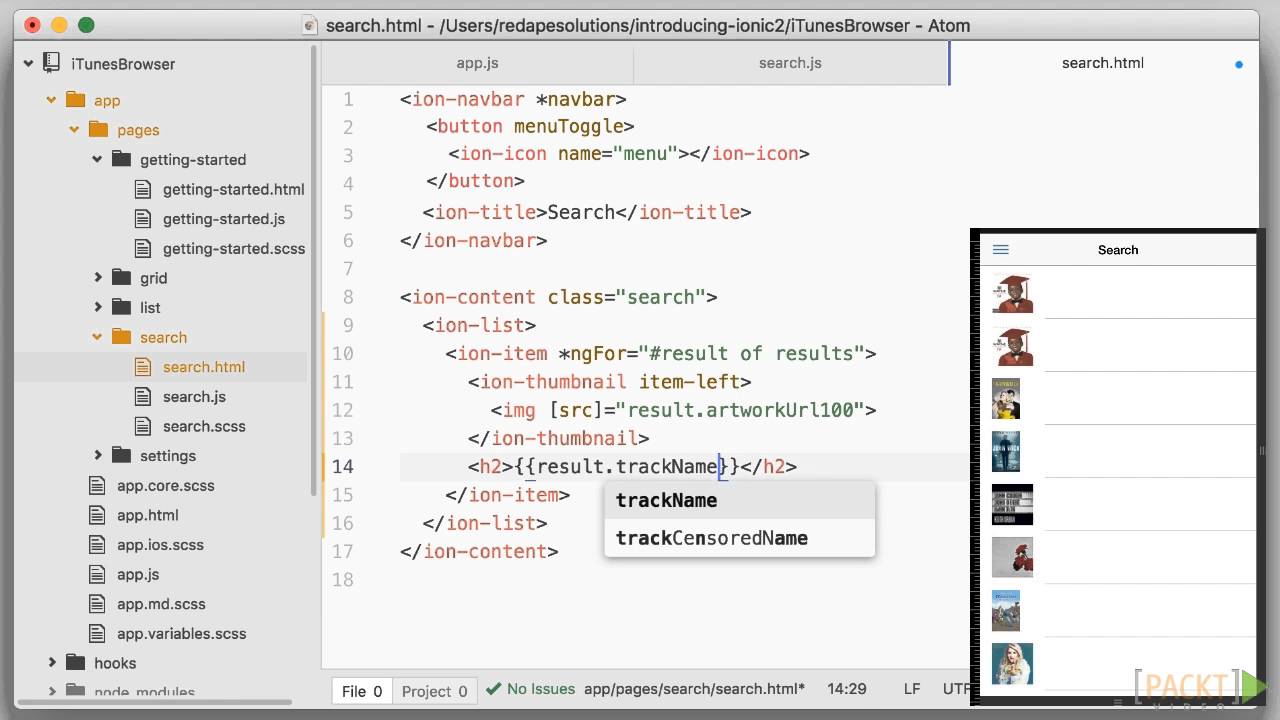The image size is (1280, 720).
Task: Click the app.js file icon in tree
Action: pos(97,574)
